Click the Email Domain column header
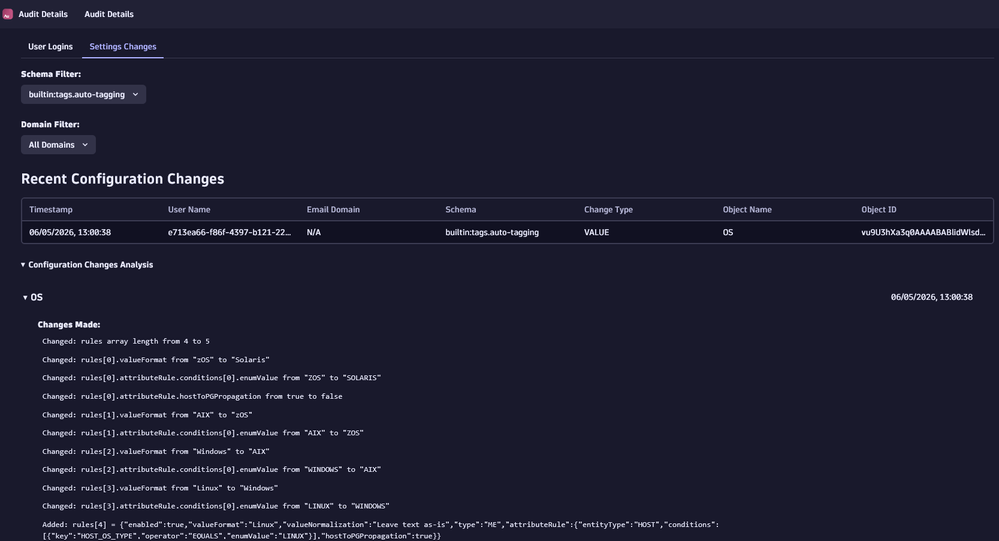Viewport: 999px width, 541px height. coord(333,210)
